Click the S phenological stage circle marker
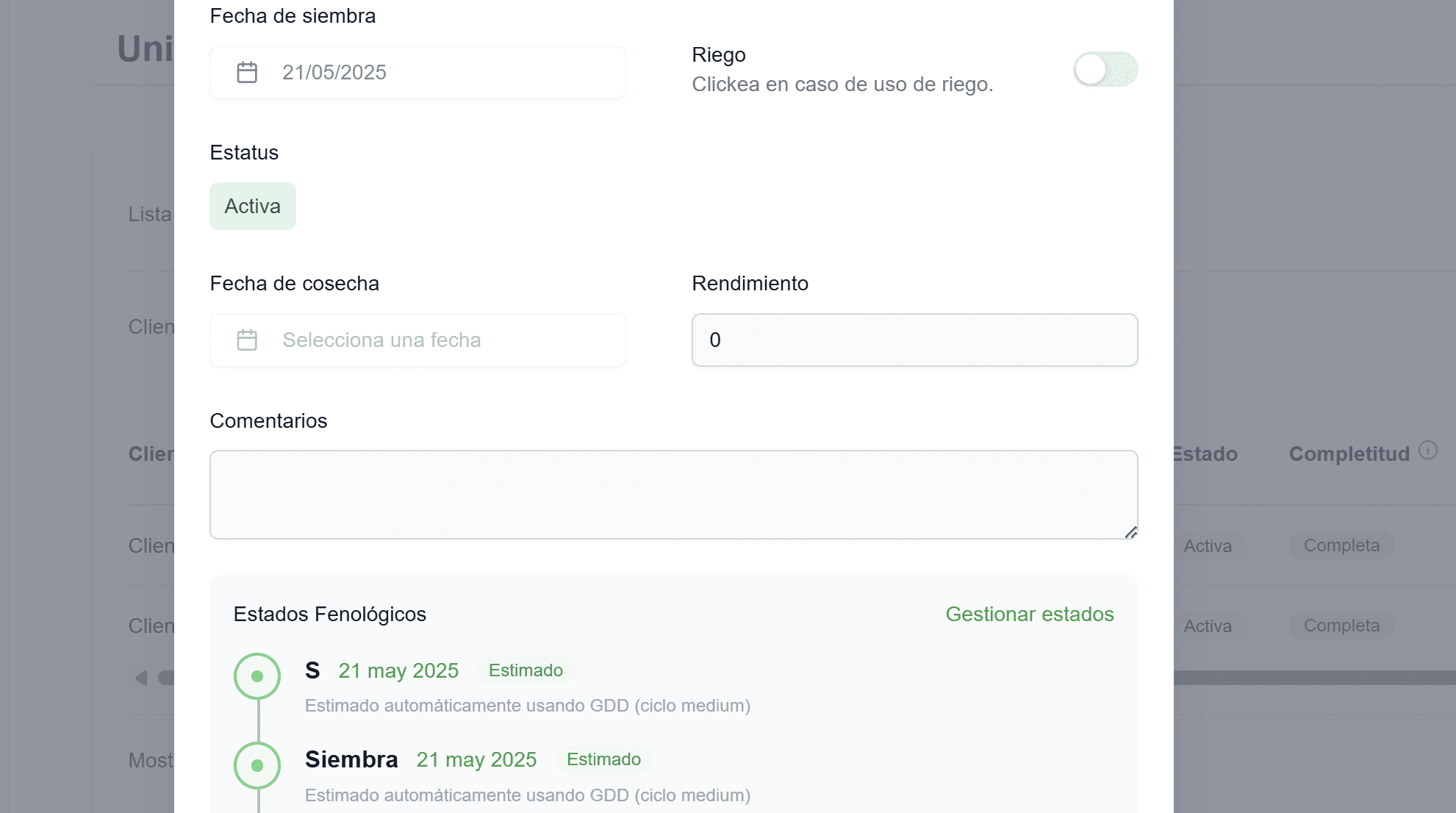This screenshot has height=813, width=1456. (x=257, y=676)
